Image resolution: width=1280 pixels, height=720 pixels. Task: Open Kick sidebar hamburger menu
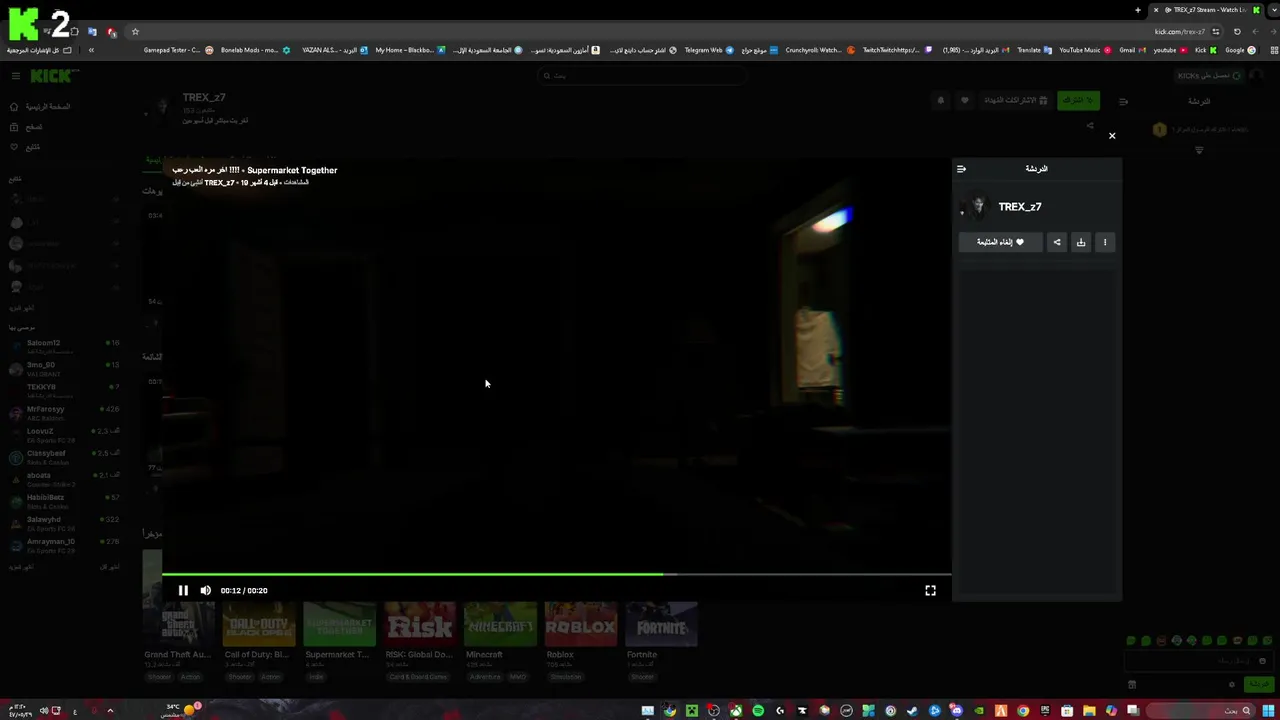(16, 76)
